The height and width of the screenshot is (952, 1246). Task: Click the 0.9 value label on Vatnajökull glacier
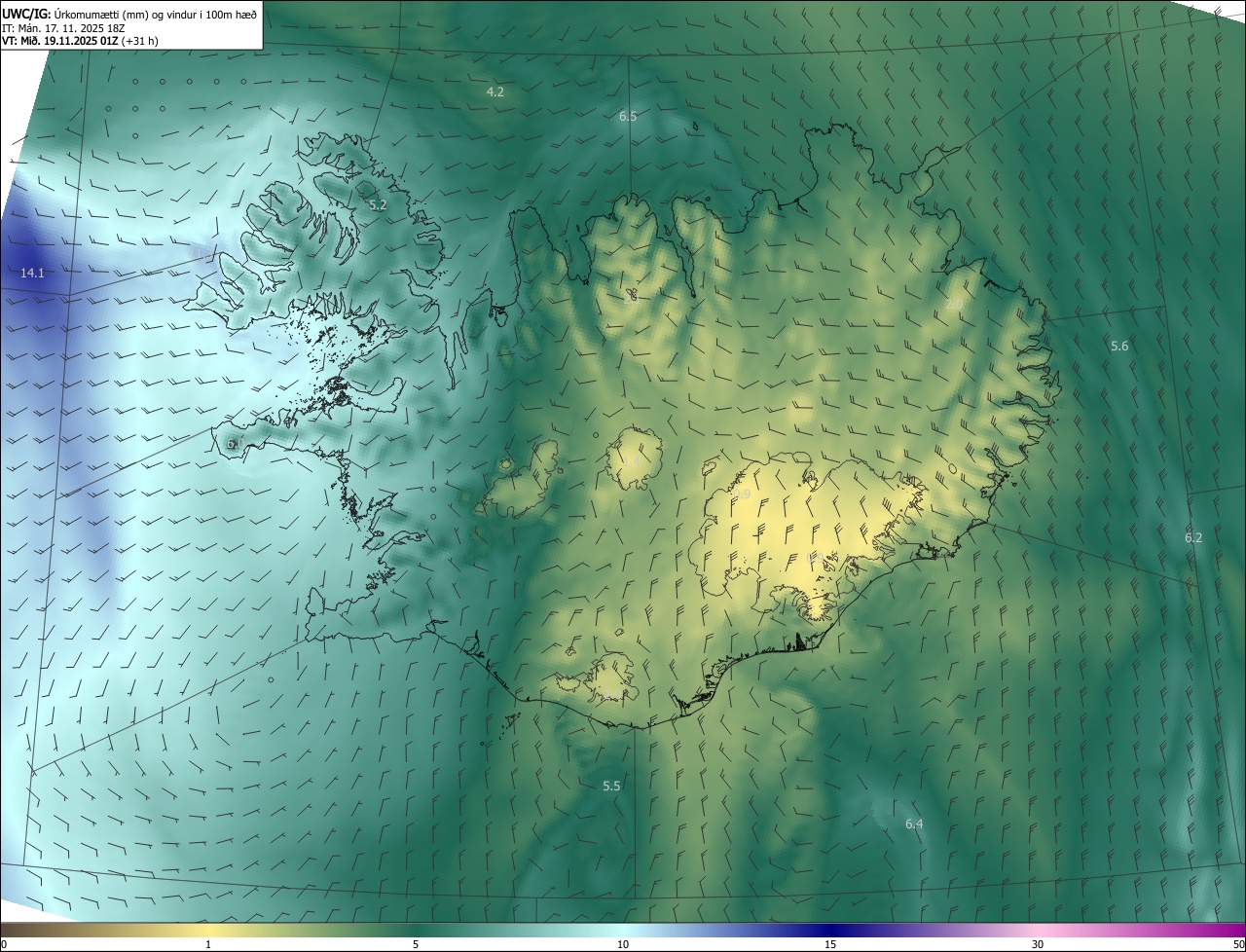pos(742,494)
